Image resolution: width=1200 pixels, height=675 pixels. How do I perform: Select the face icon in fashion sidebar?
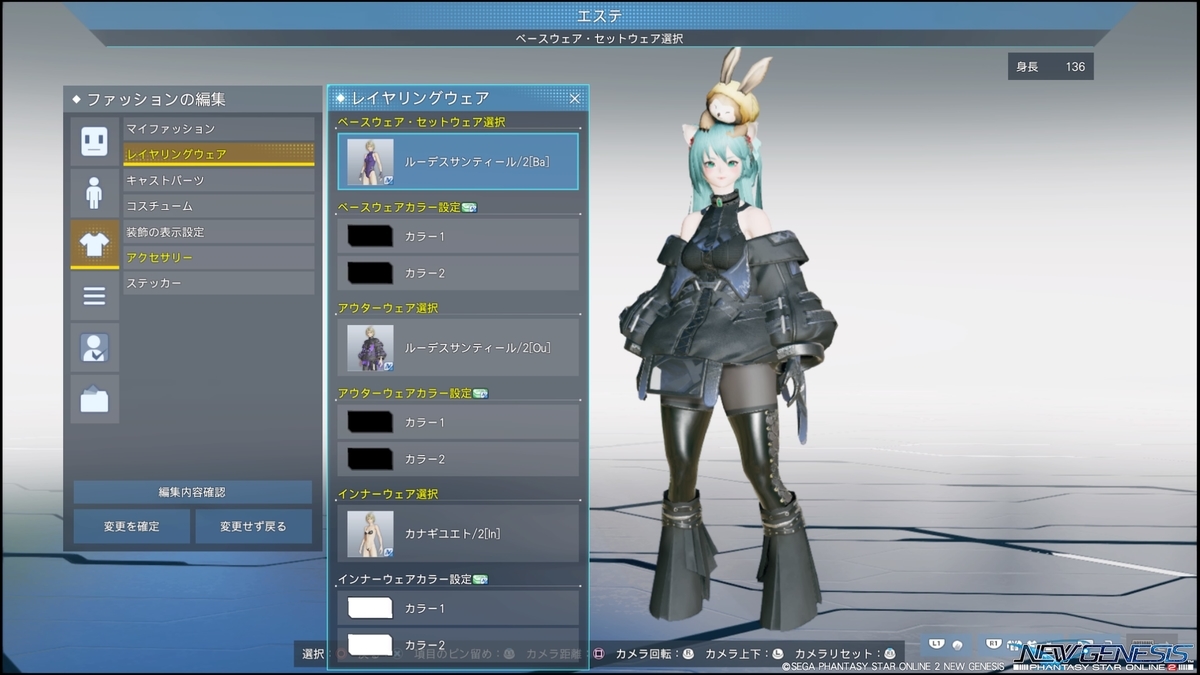coord(94,141)
